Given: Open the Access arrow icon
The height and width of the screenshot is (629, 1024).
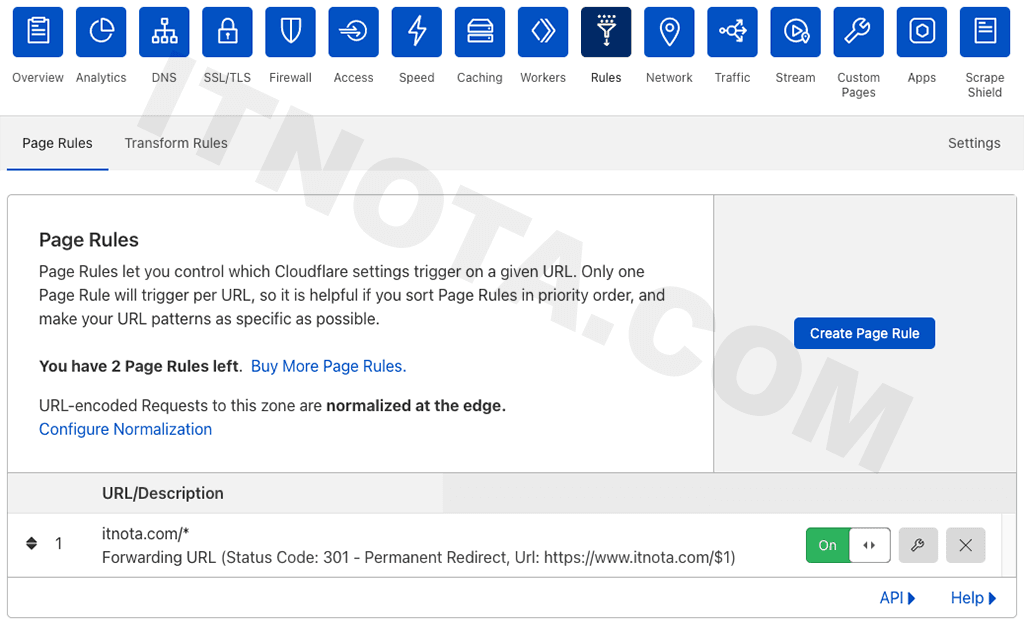Looking at the screenshot, I should (x=353, y=32).
